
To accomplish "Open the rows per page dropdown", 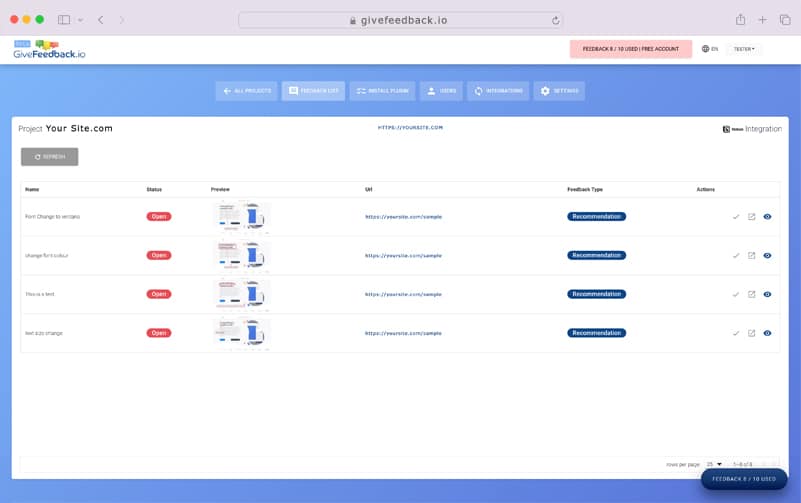I will pos(714,464).
